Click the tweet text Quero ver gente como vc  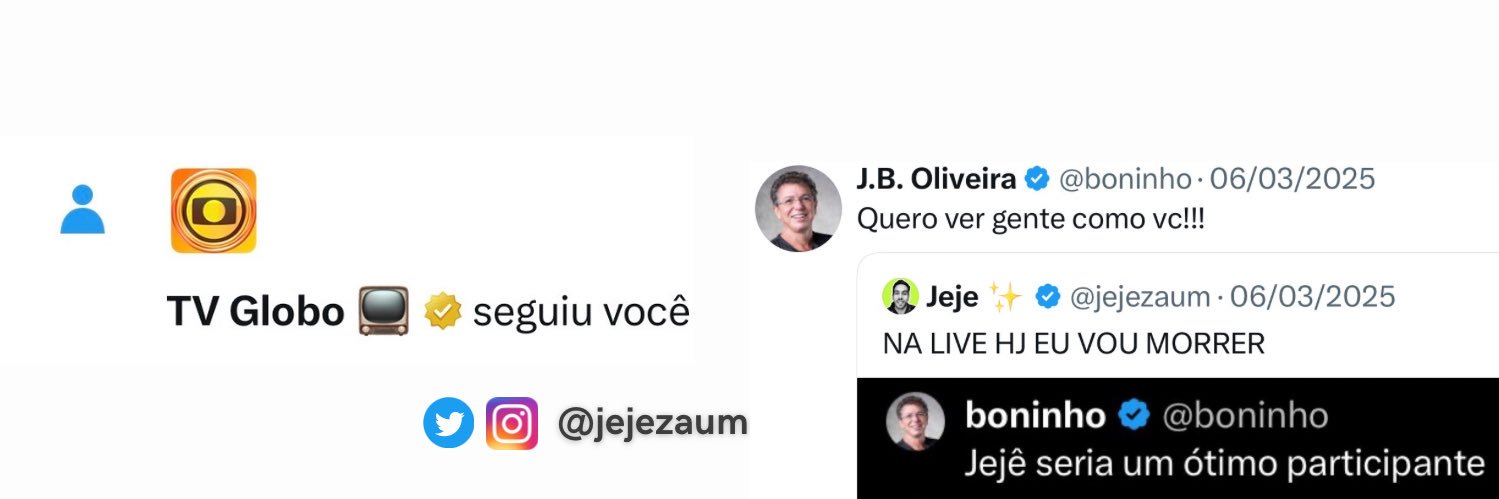1031,220
